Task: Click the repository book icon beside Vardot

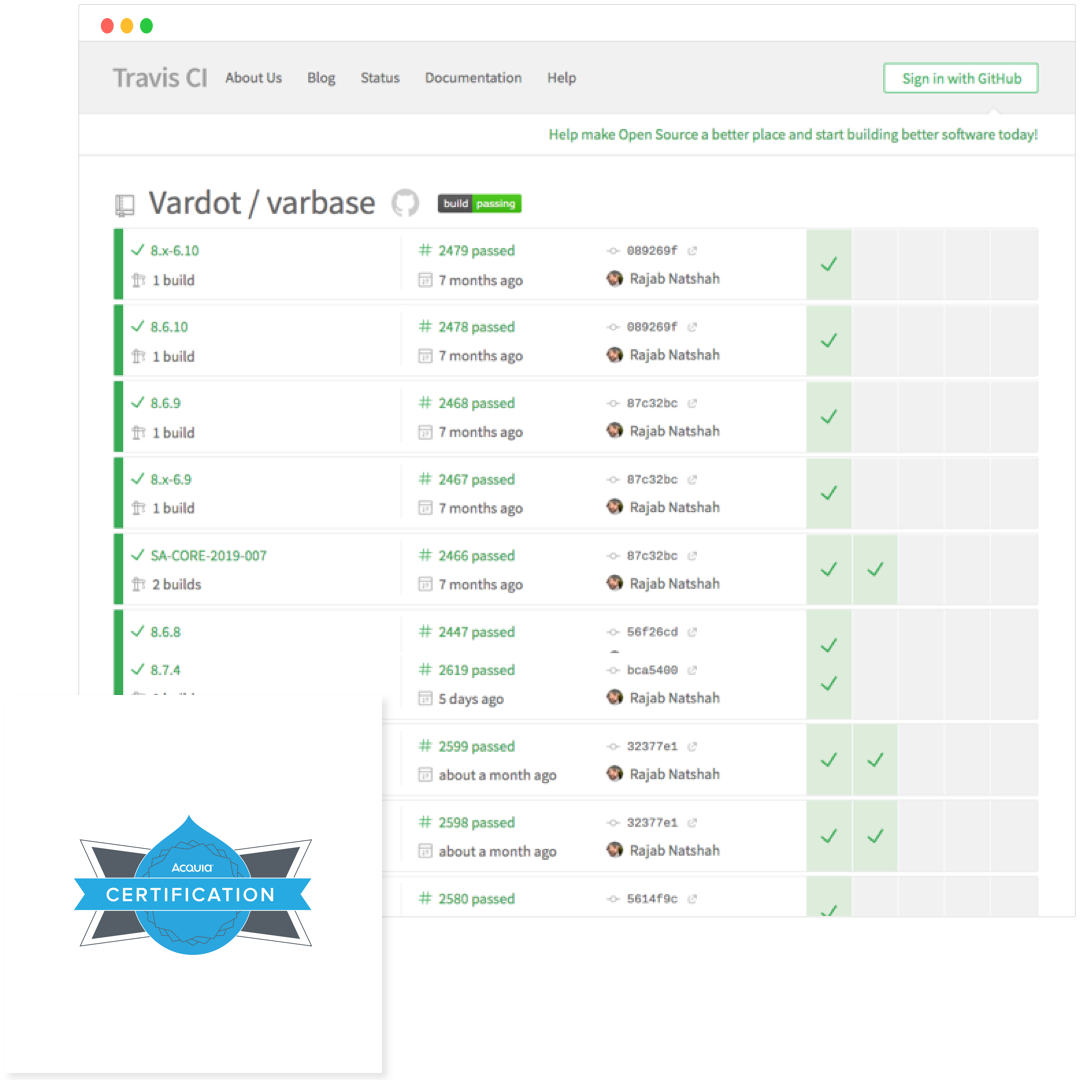Action: point(124,205)
